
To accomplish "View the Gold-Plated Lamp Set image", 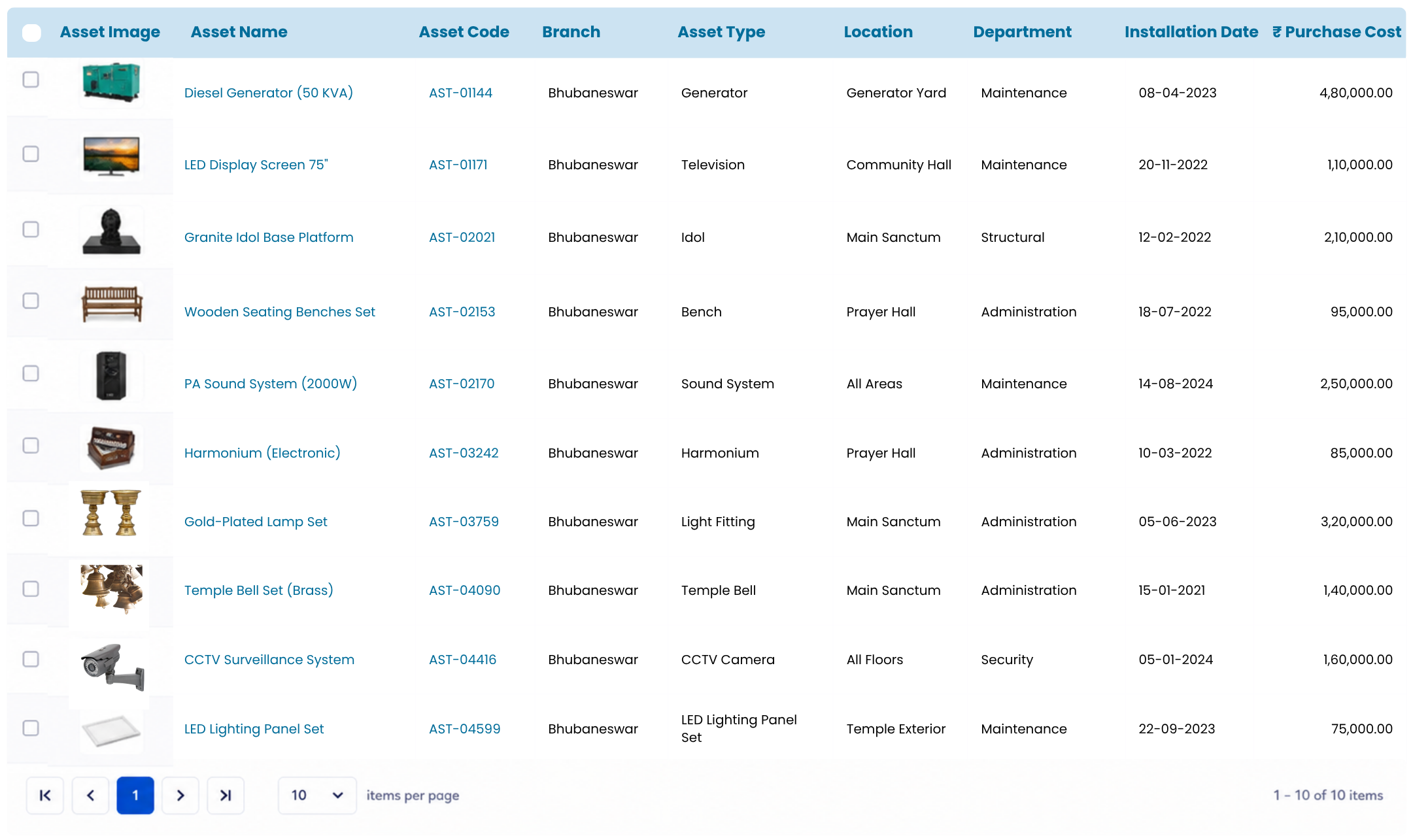I will pos(111,513).
